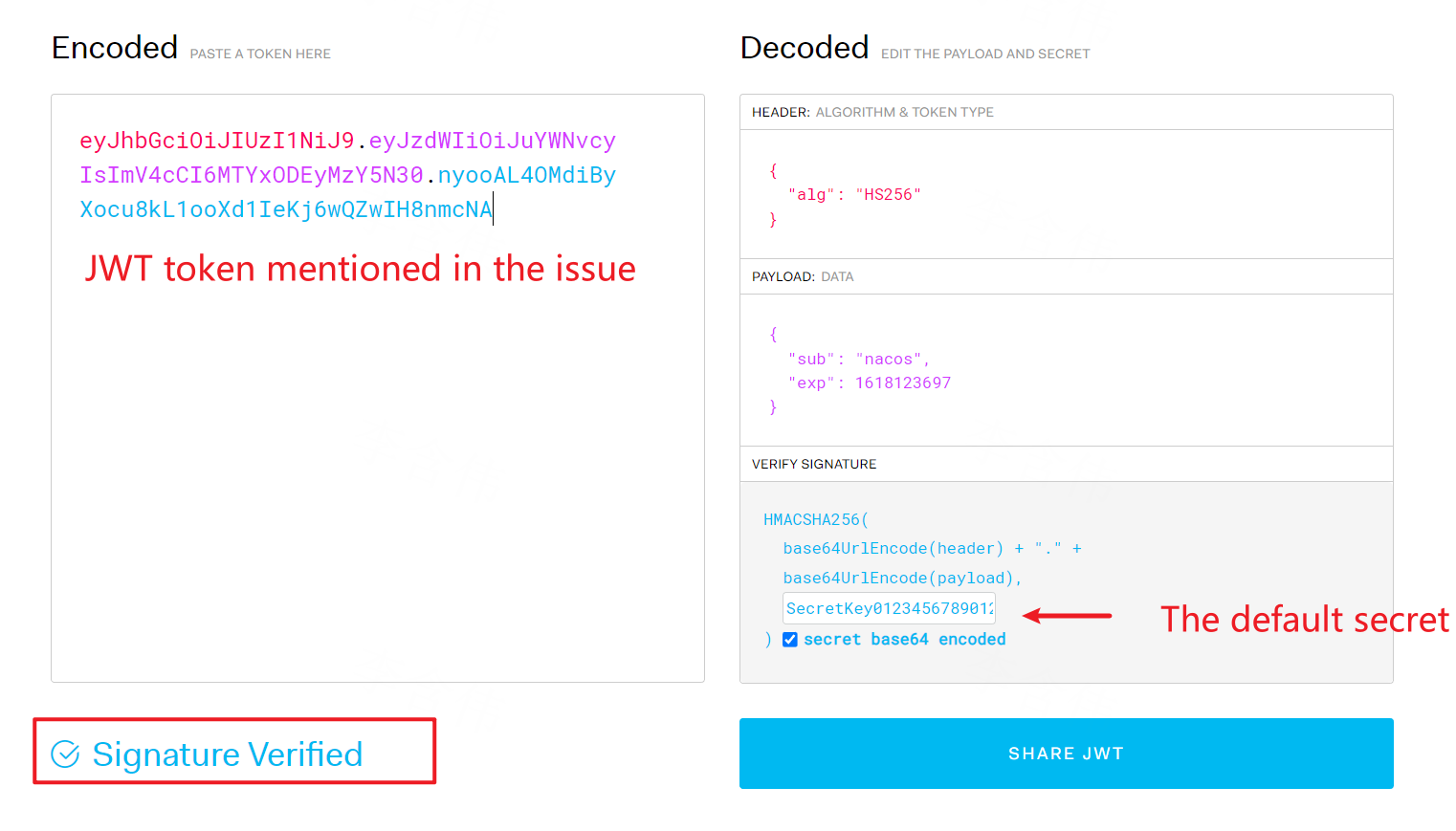Click the SecretKey input field

coord(888,608)
